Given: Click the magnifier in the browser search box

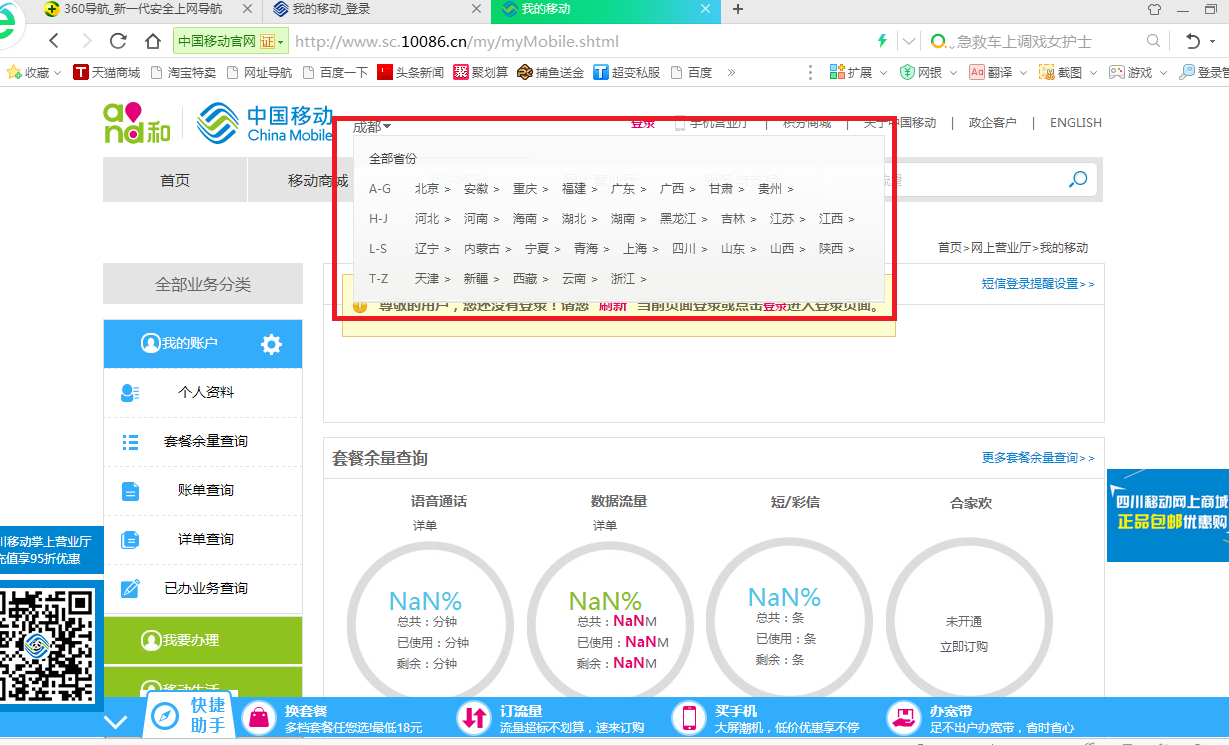Looking at the screenshot, I should [1153, 41].
